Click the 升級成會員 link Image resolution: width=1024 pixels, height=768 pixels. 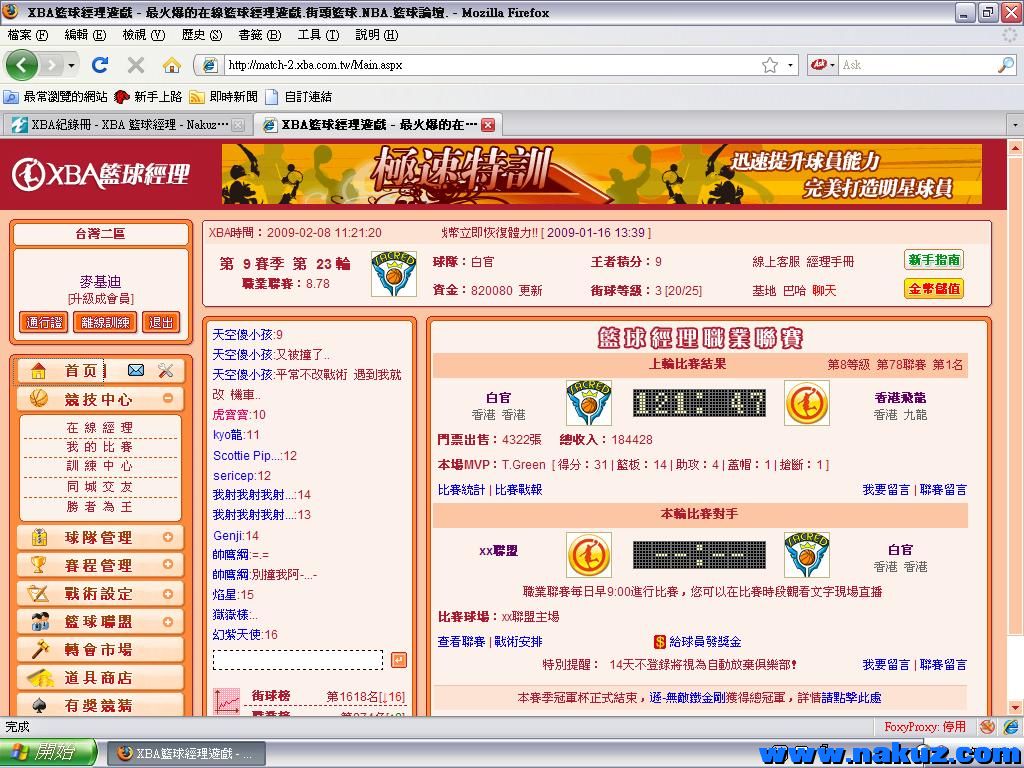pos(101,299)
